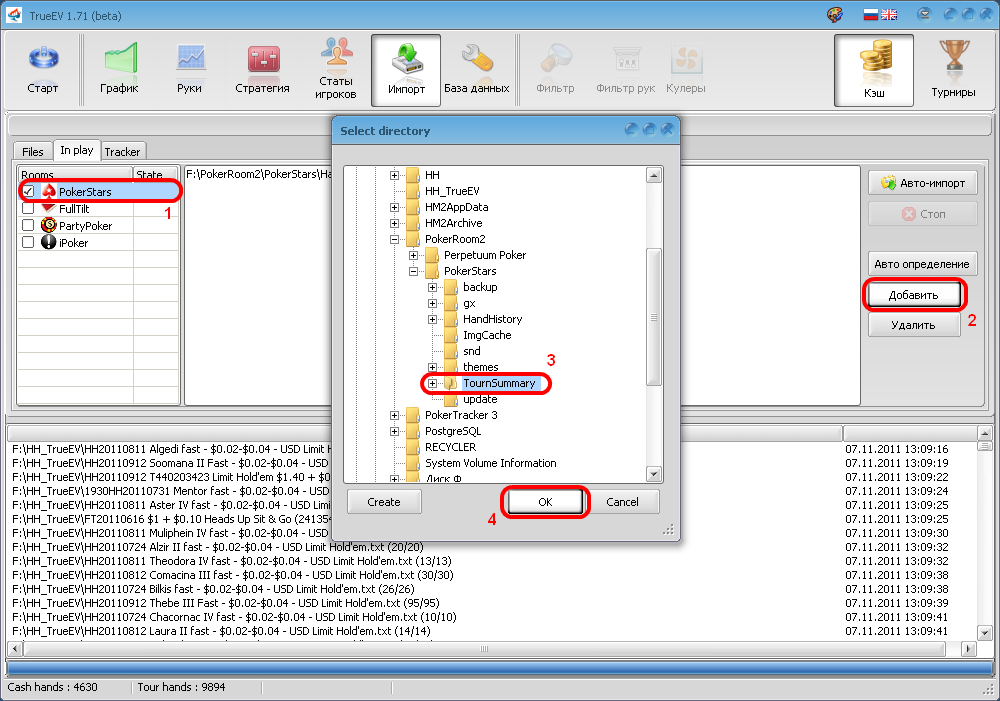Click the Добавить add button
The image size is (1000, 701).
[x=913, y=295]
